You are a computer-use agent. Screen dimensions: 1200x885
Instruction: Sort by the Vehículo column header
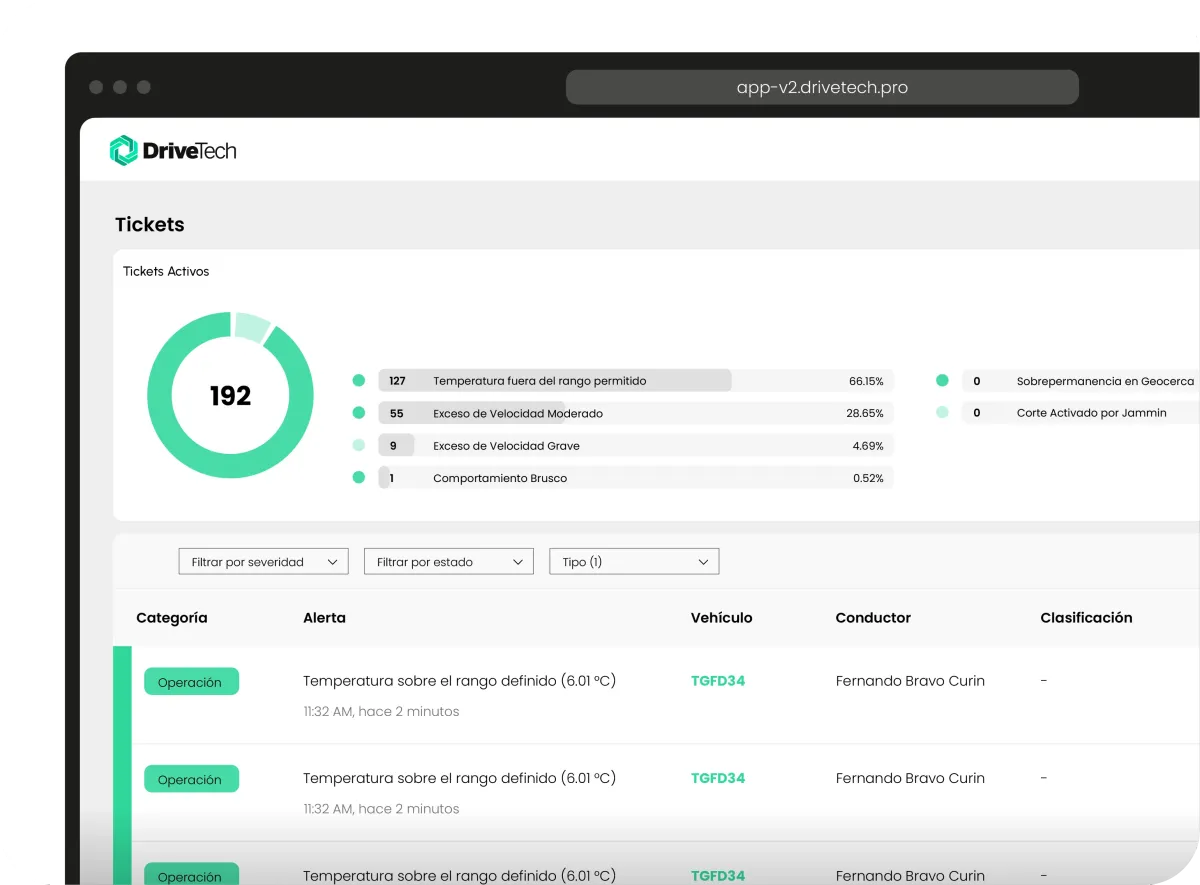pos(721,618)
